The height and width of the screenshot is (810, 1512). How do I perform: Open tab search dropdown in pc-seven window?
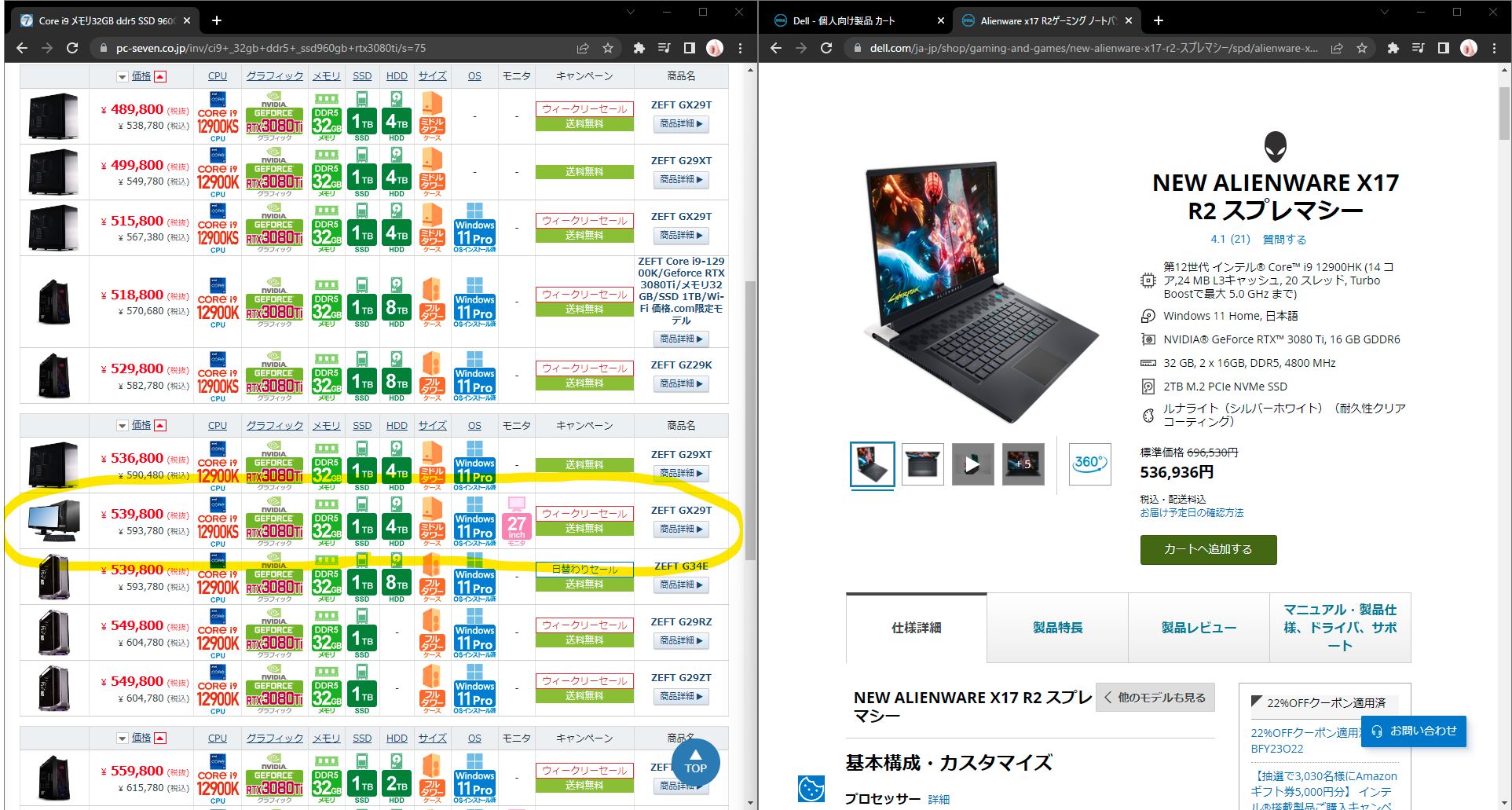[x=631, y=12]
